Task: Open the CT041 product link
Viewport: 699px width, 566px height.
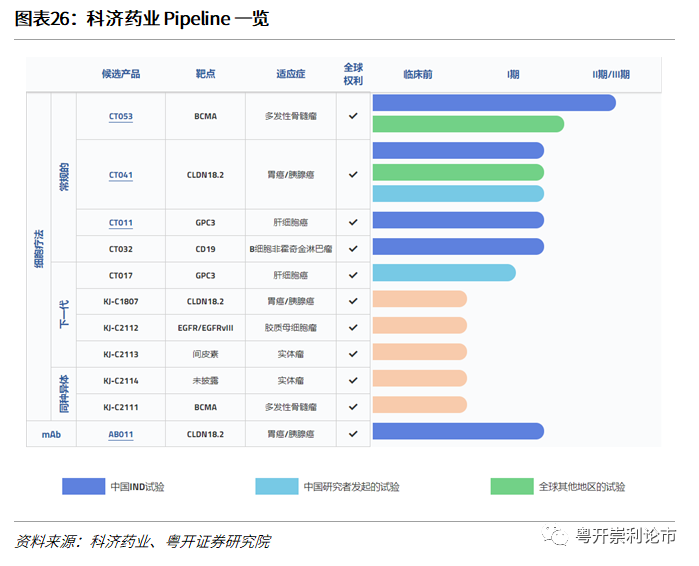Action: pos(121,175)
